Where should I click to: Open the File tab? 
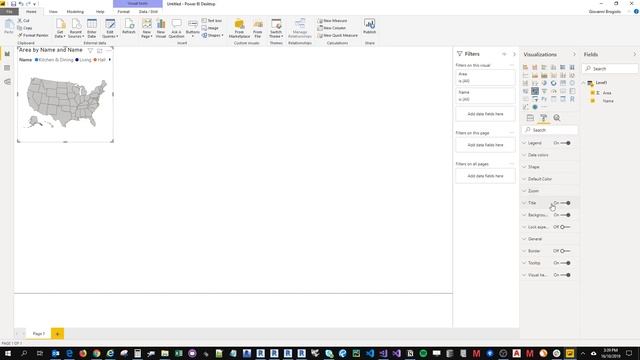point(9,11)
